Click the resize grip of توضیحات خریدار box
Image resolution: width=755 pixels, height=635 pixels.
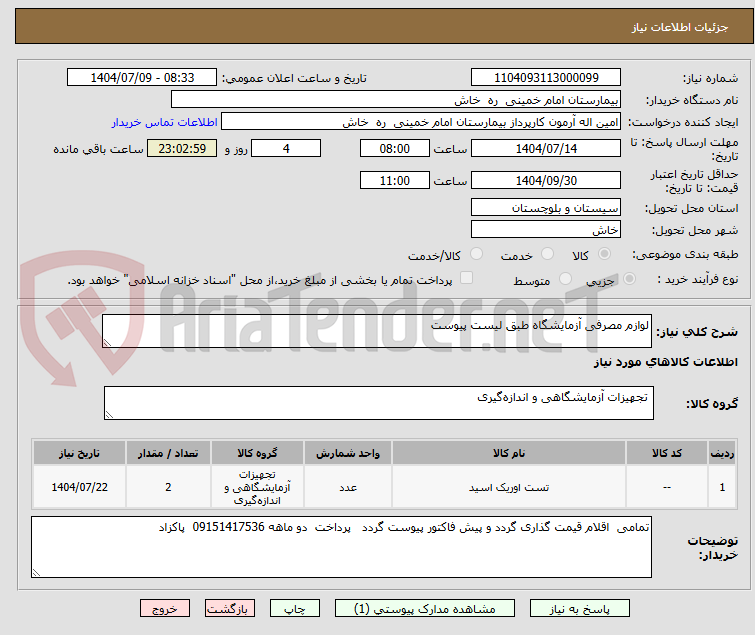[x=37, y=572]
